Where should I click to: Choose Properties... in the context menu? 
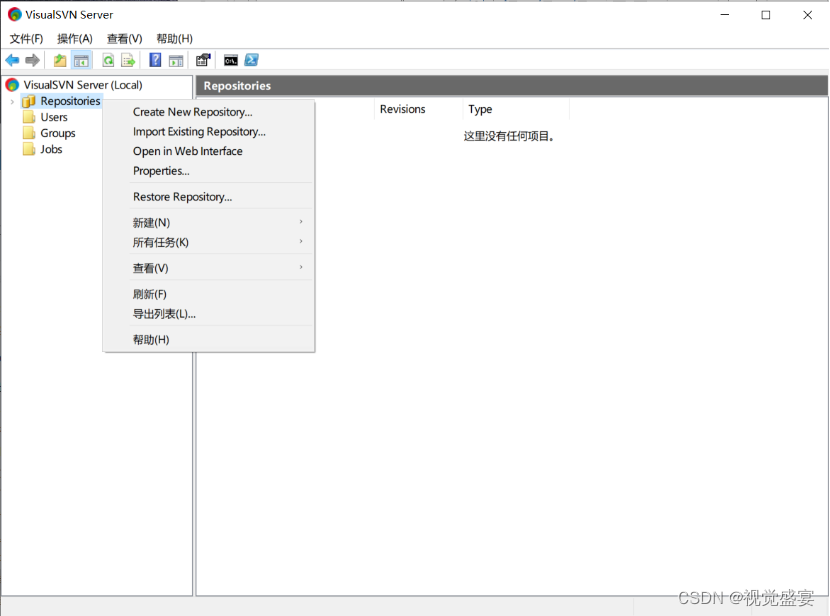pyautogui.click(x=209, y=170)
